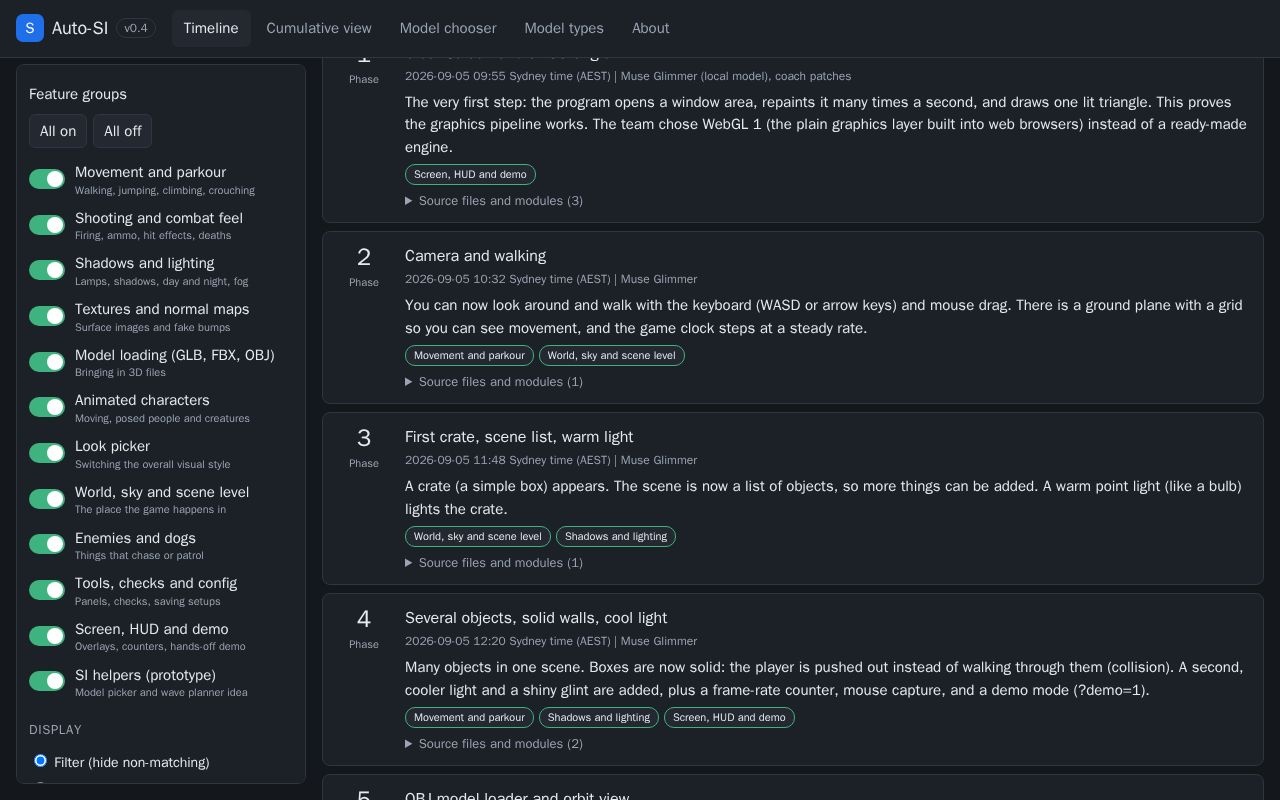Screen dimensions: 1280x800
Task: Switch to Cumulative view tab
Action: 319,28
